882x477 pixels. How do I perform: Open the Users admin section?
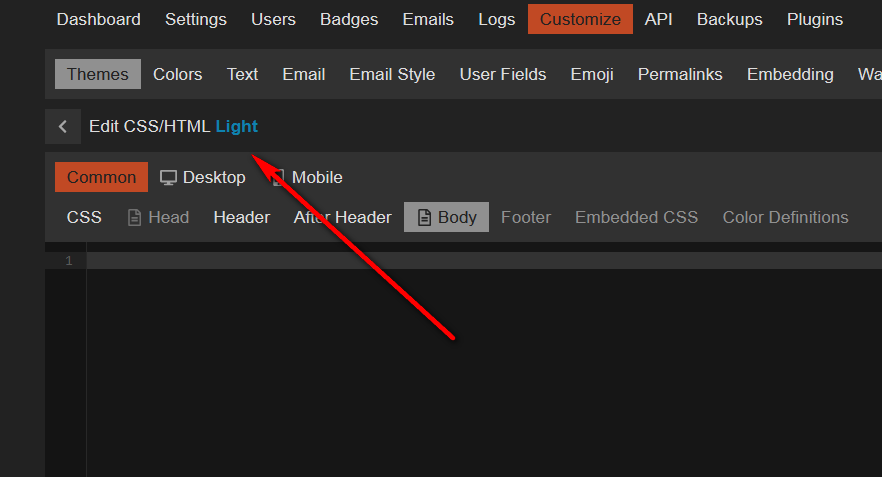coord(273,19)
